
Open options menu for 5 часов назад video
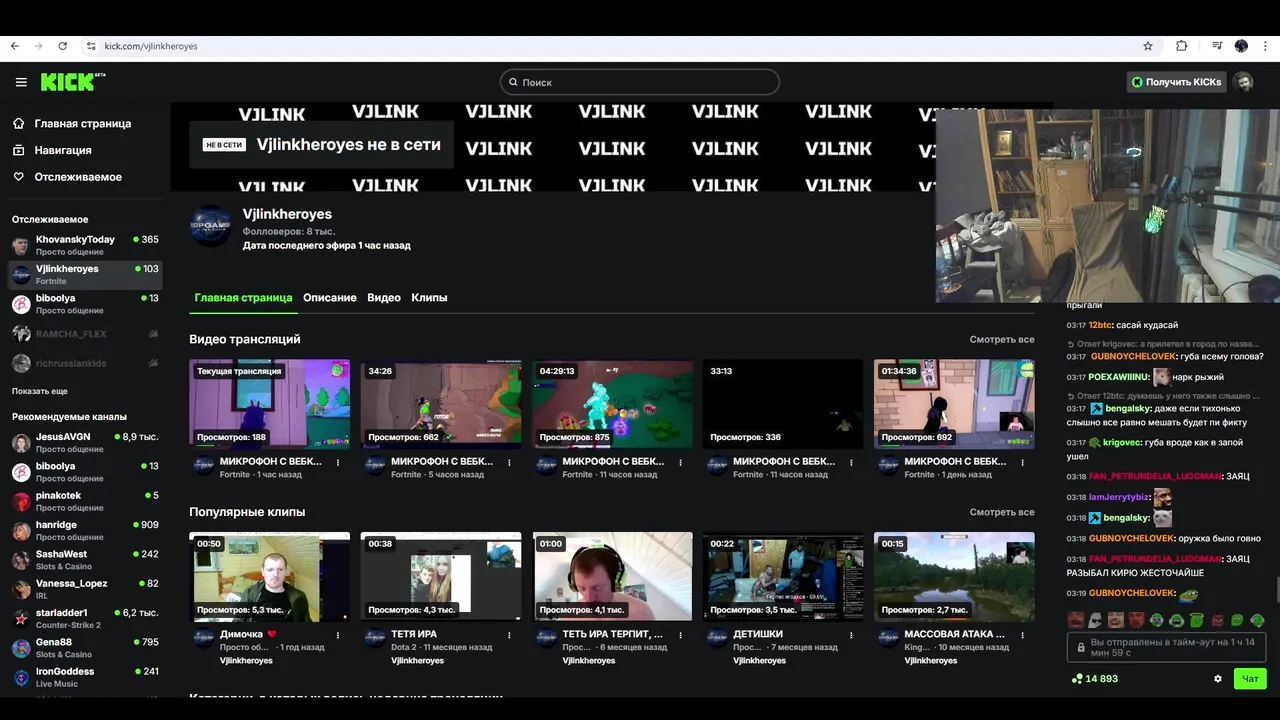[509, 463]
